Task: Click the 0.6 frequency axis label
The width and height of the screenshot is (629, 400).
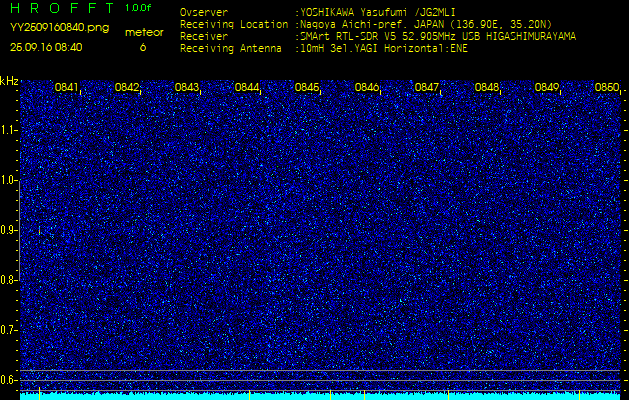Action: pos(9,380)
